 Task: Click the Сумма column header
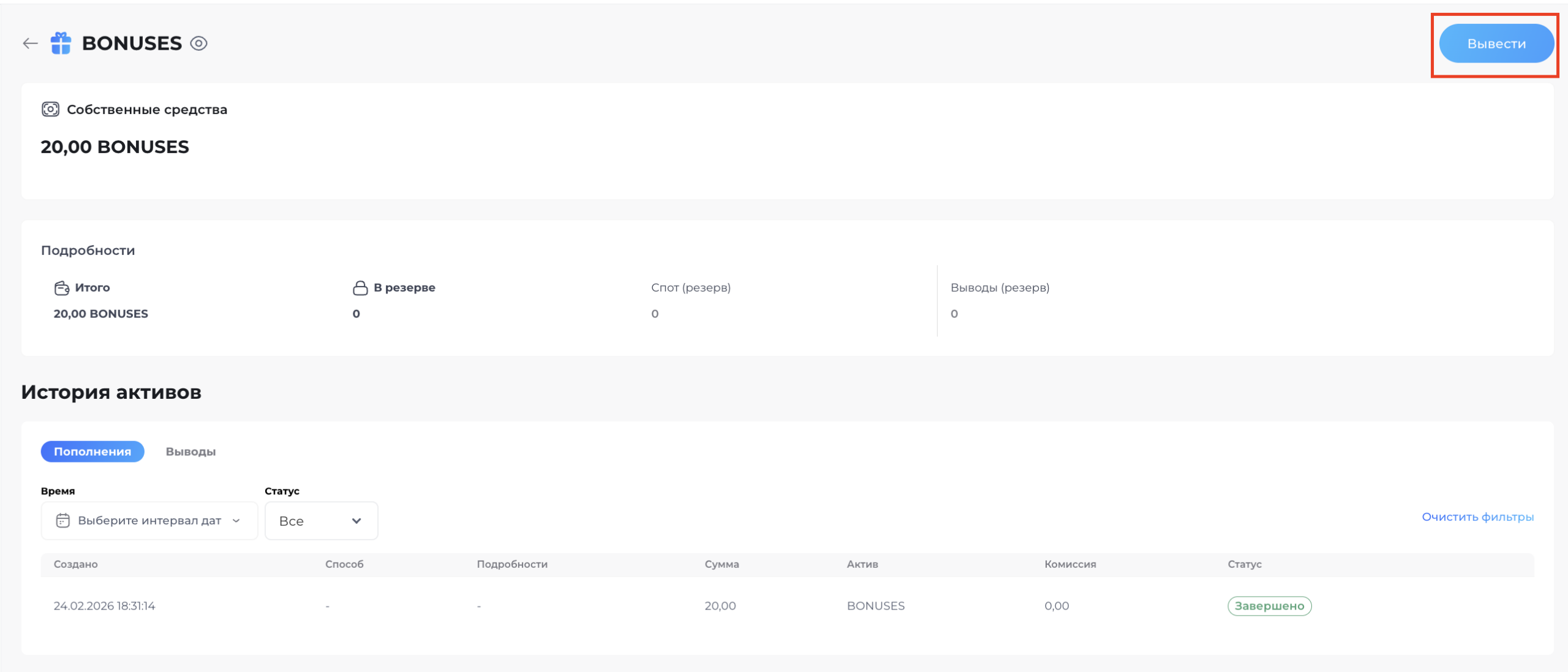(x=722, y=564)
